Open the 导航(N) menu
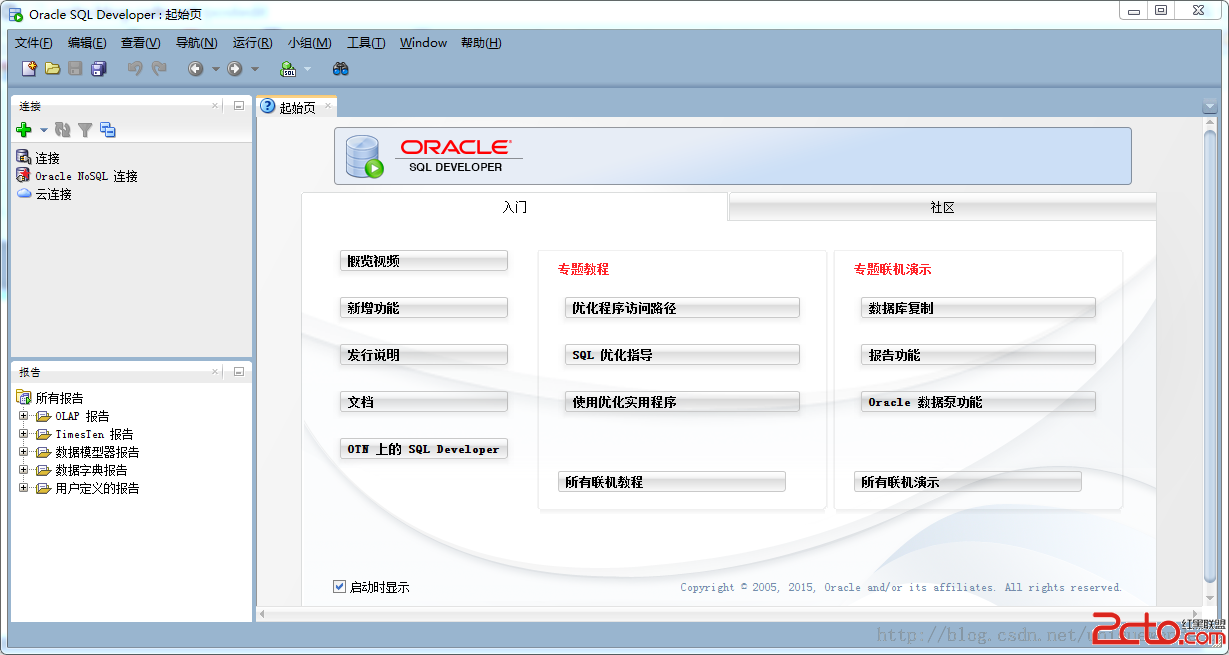Screen dimensions: 1229x655 196,43
